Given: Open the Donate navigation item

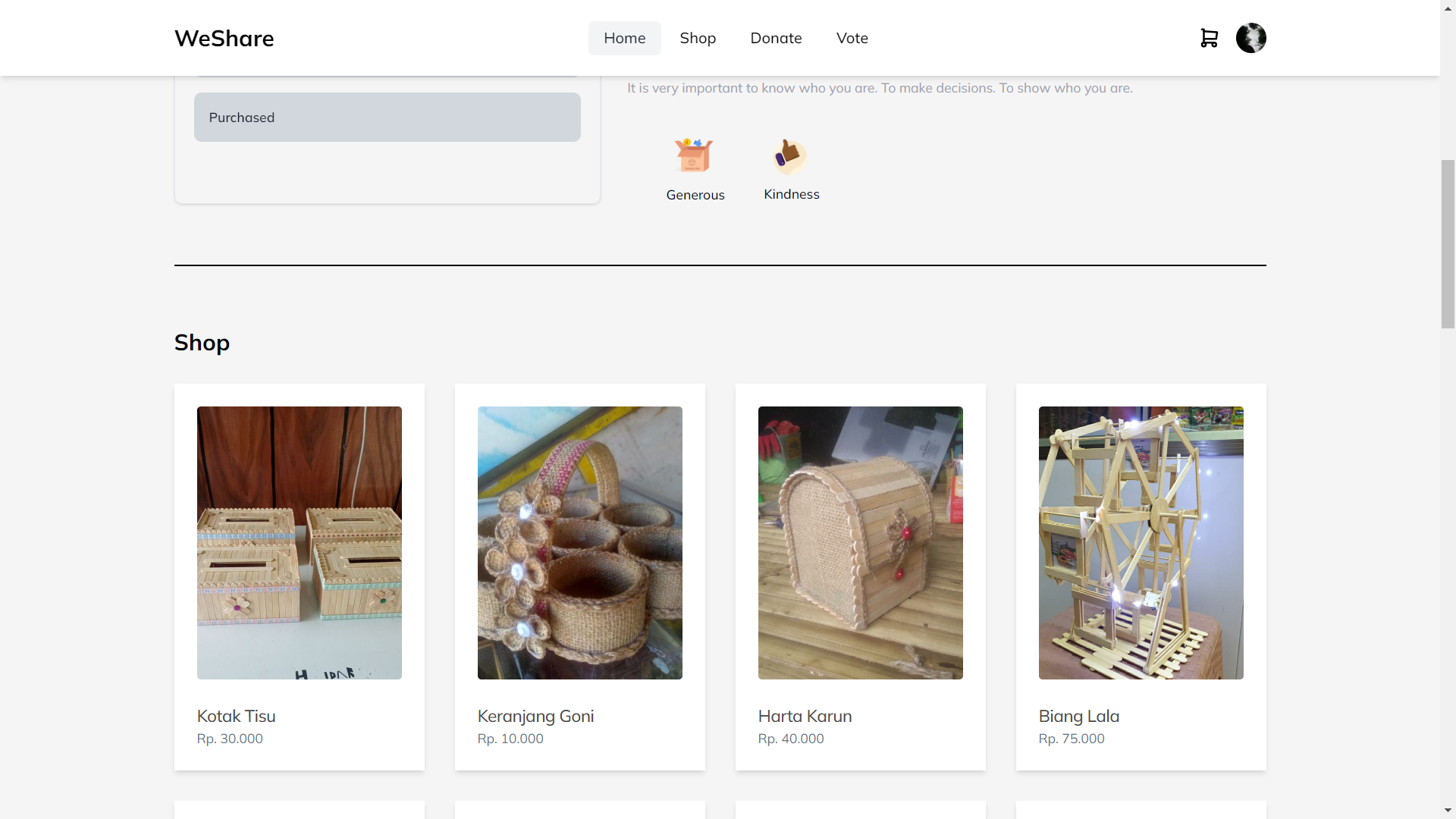Looking at the screenshot, I should point(776,38).
